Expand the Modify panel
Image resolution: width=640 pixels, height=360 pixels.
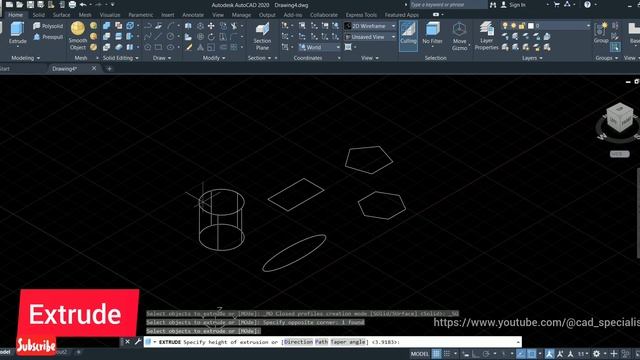214,58
